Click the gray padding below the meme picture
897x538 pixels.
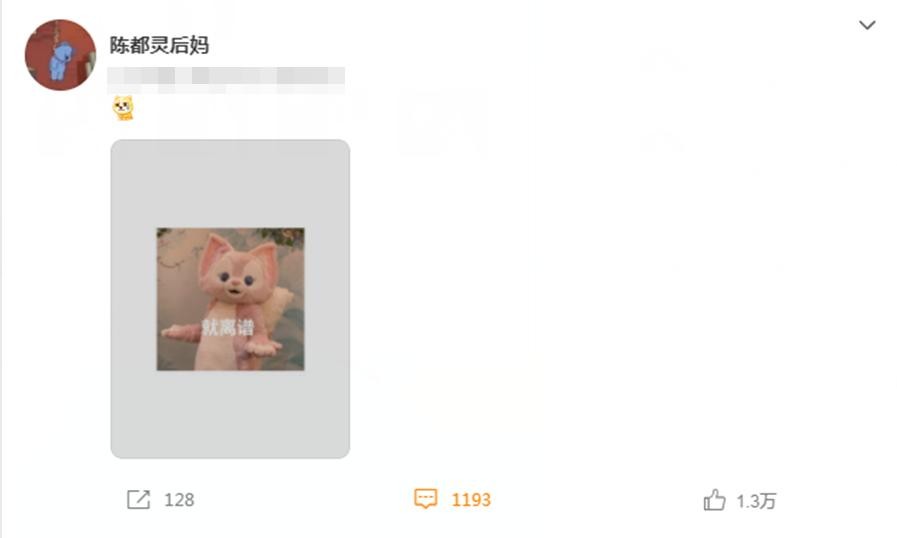pyautogui.click(x=230, y=414)
